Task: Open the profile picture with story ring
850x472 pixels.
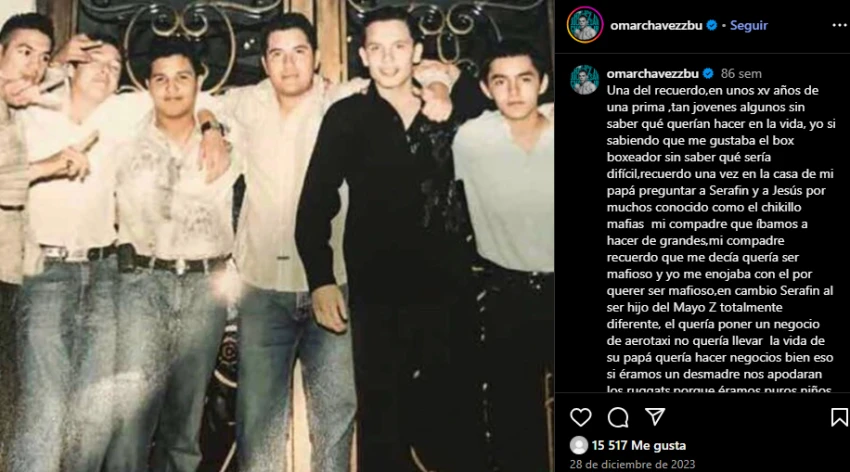Action: click(x=585, y=25)
